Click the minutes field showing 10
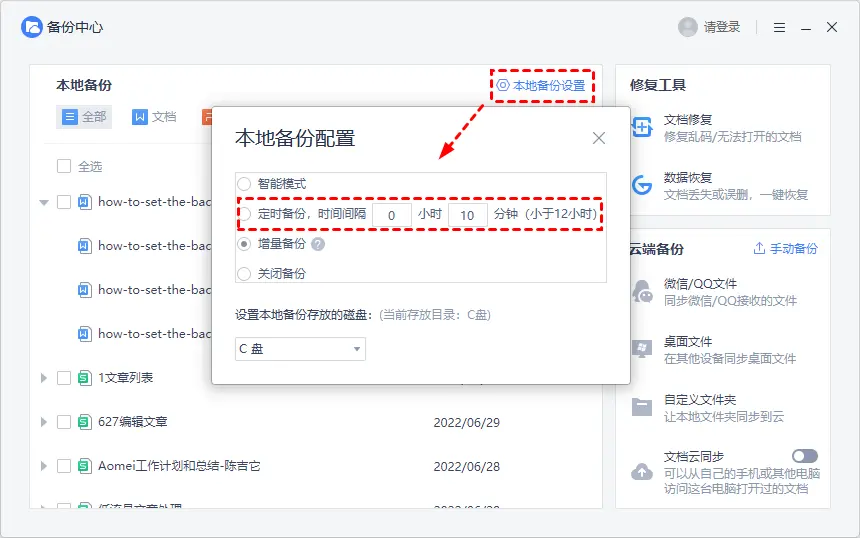Screen dimensions: 860x538 (467, 215)
